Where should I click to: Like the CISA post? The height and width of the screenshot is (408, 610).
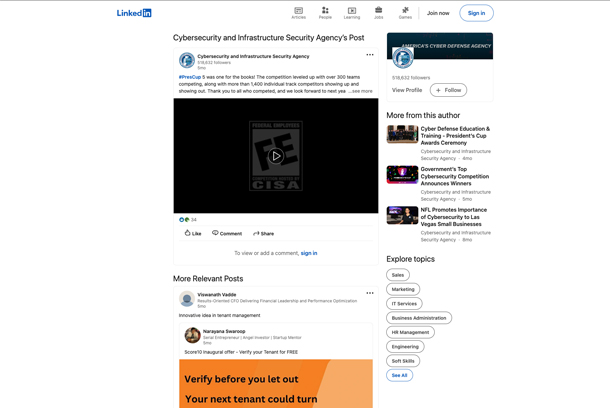[193, 233]
